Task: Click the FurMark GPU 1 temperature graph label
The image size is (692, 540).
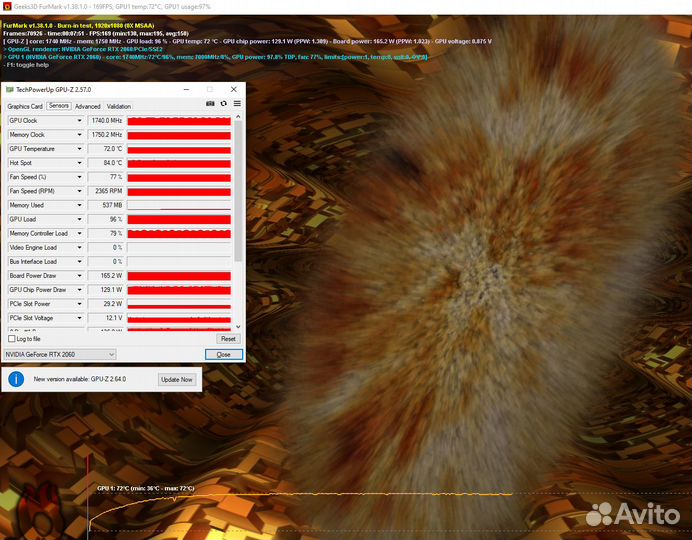Action: click(x=146, y=488)
